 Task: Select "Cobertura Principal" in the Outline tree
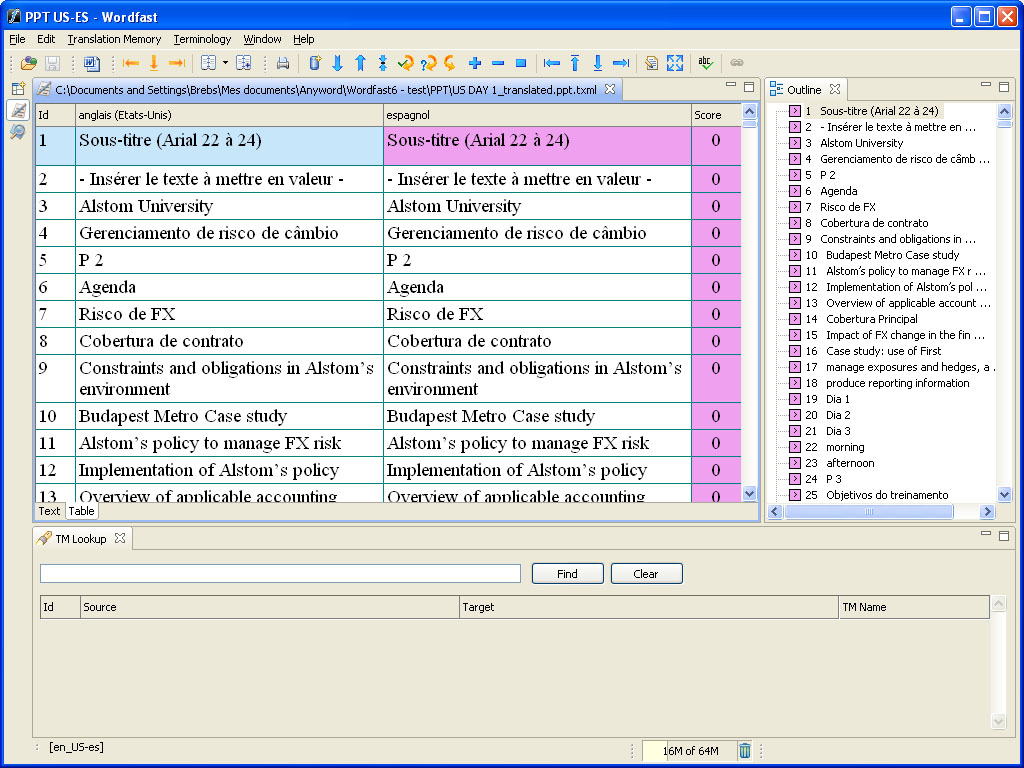[x=872, y=319]
